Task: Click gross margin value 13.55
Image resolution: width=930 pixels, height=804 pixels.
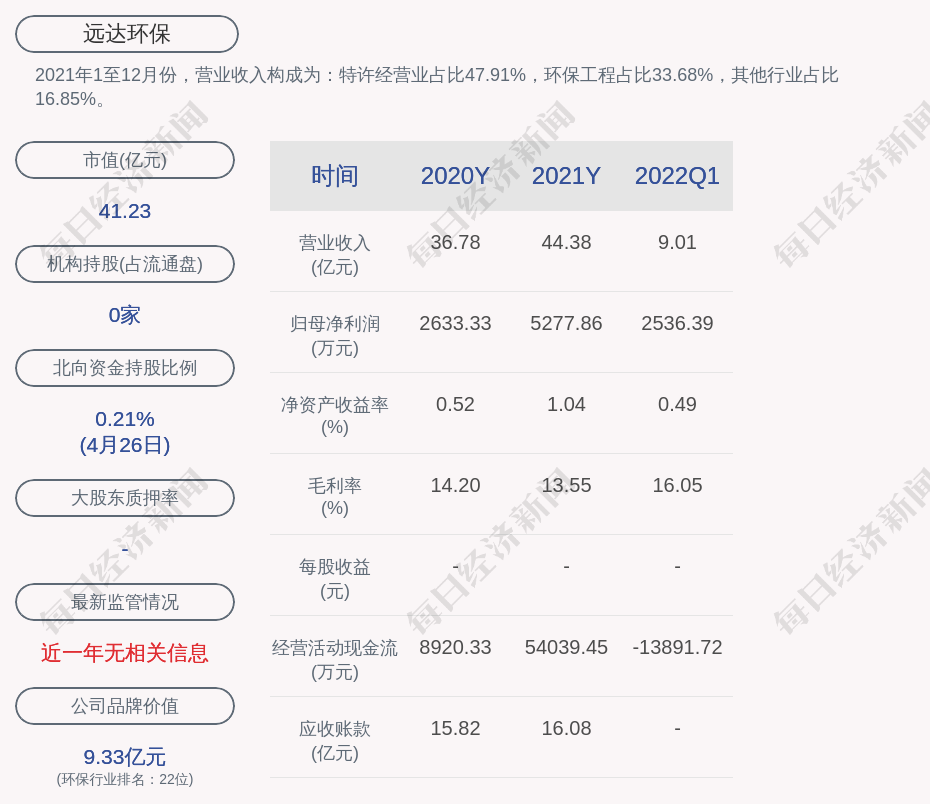Action: coord(566,486)
